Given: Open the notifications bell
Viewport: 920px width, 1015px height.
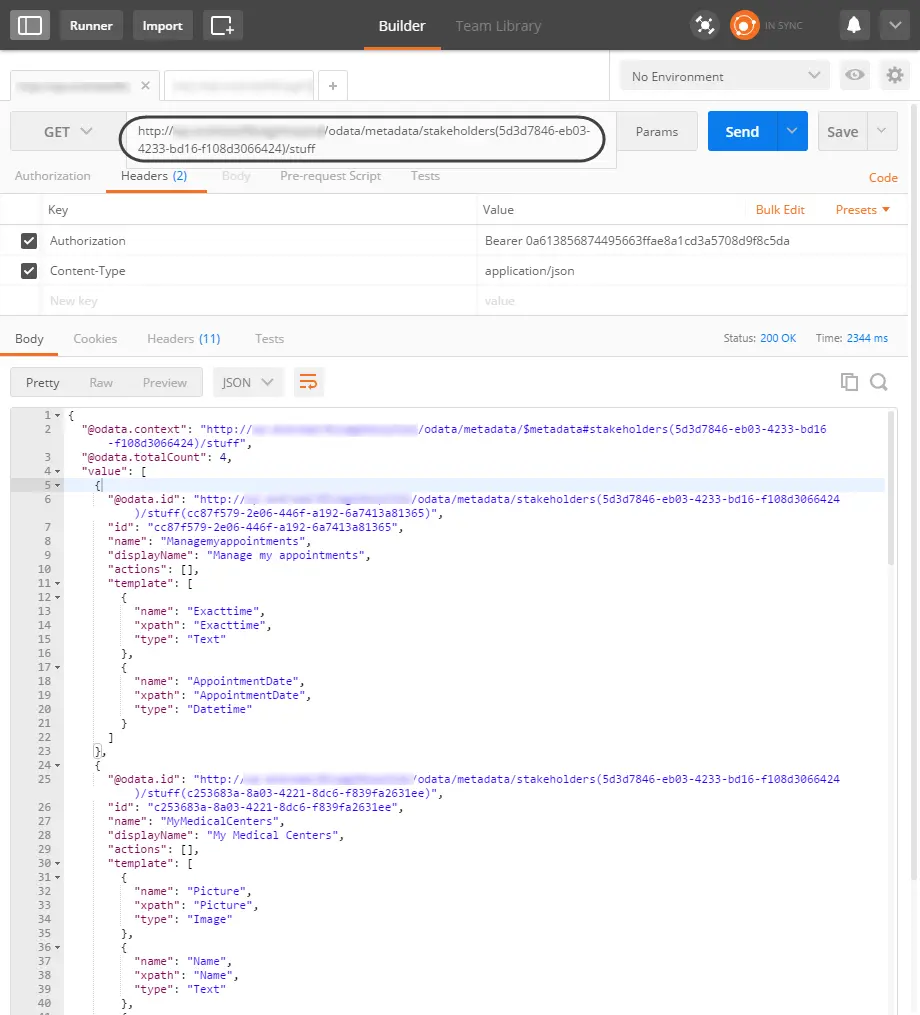Looking at the screenshot, I should tap(854, 25).
